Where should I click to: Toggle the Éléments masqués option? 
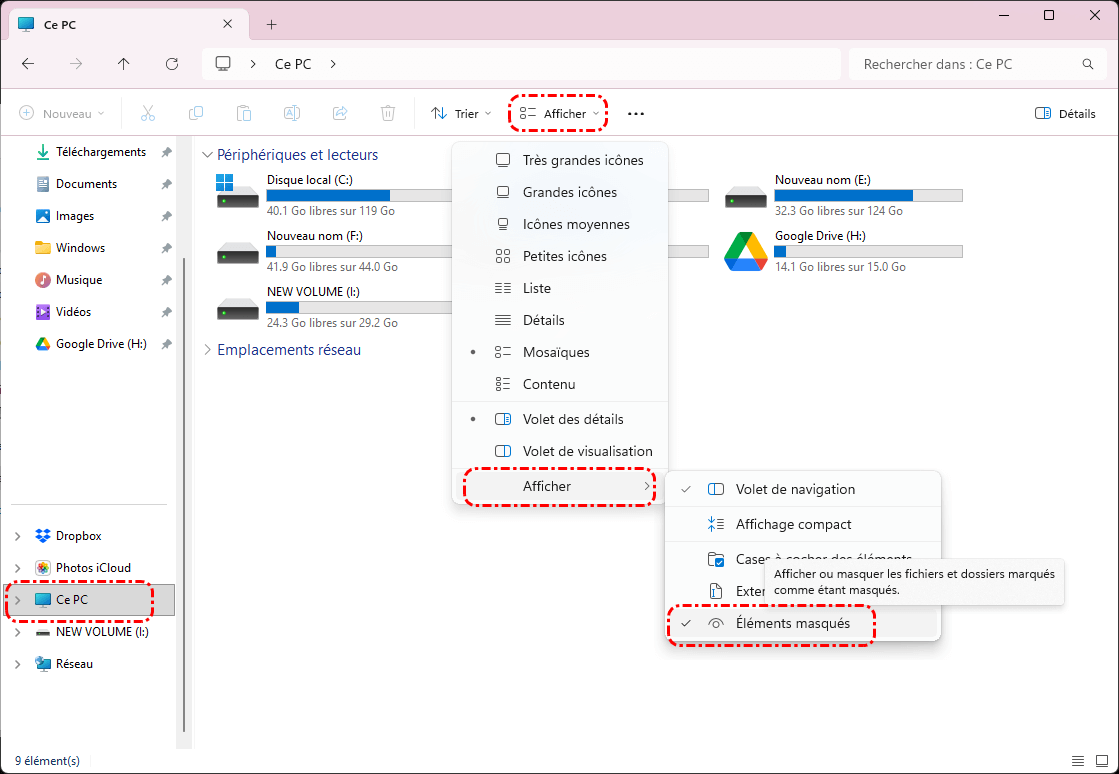tap(792, 623)
